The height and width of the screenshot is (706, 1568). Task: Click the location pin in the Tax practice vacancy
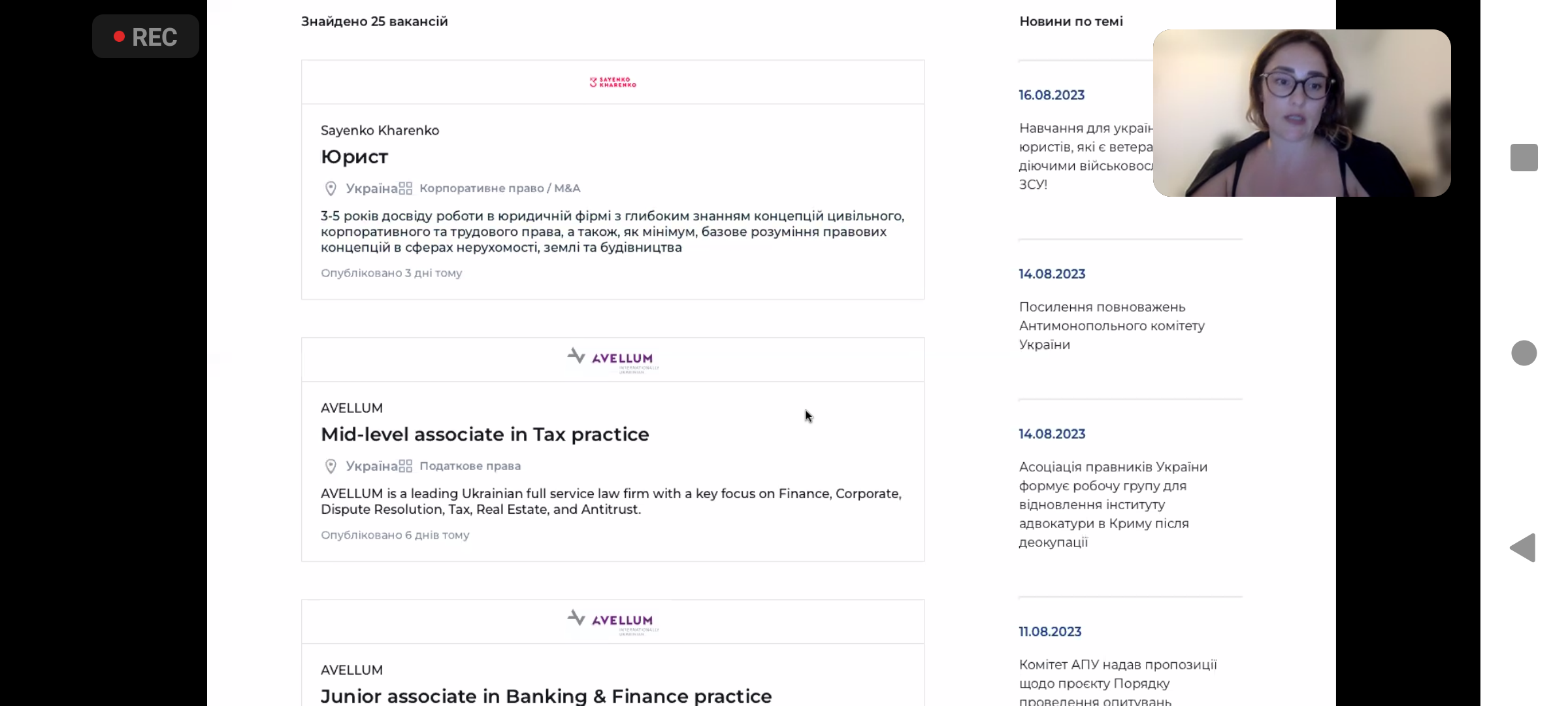click(x=331, y=466)
